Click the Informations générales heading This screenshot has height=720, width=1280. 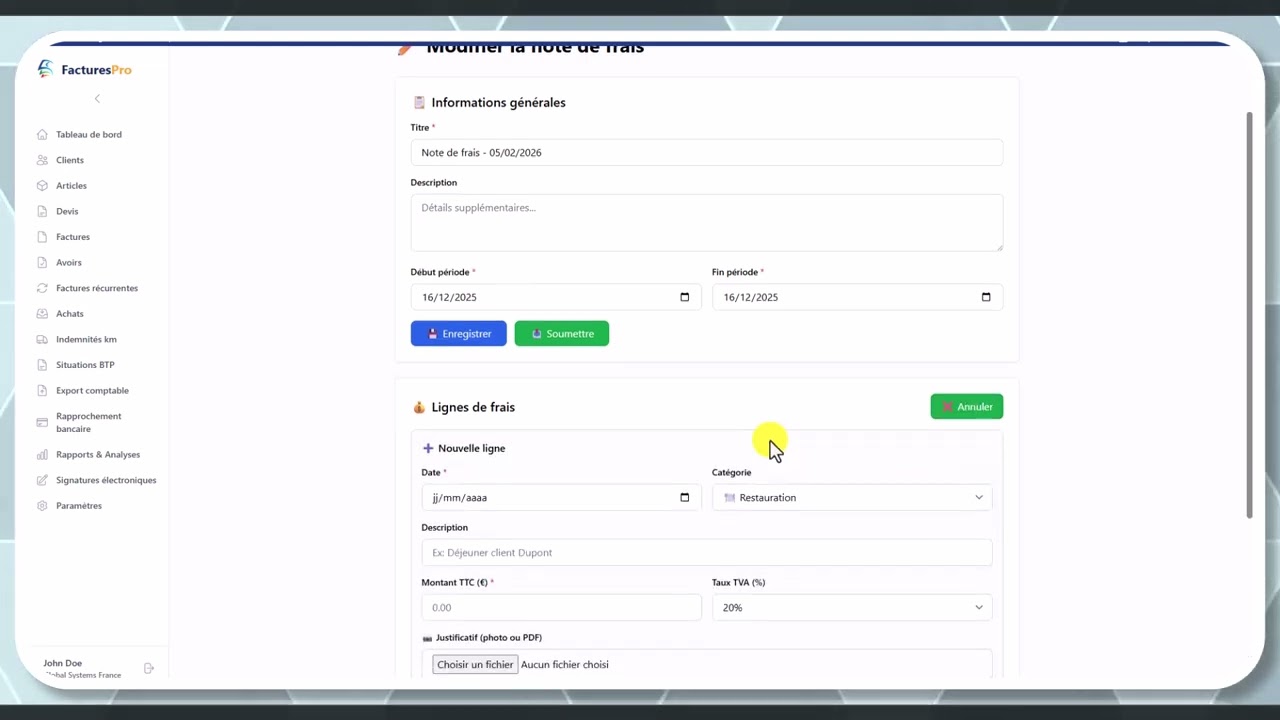pos(498,102)
